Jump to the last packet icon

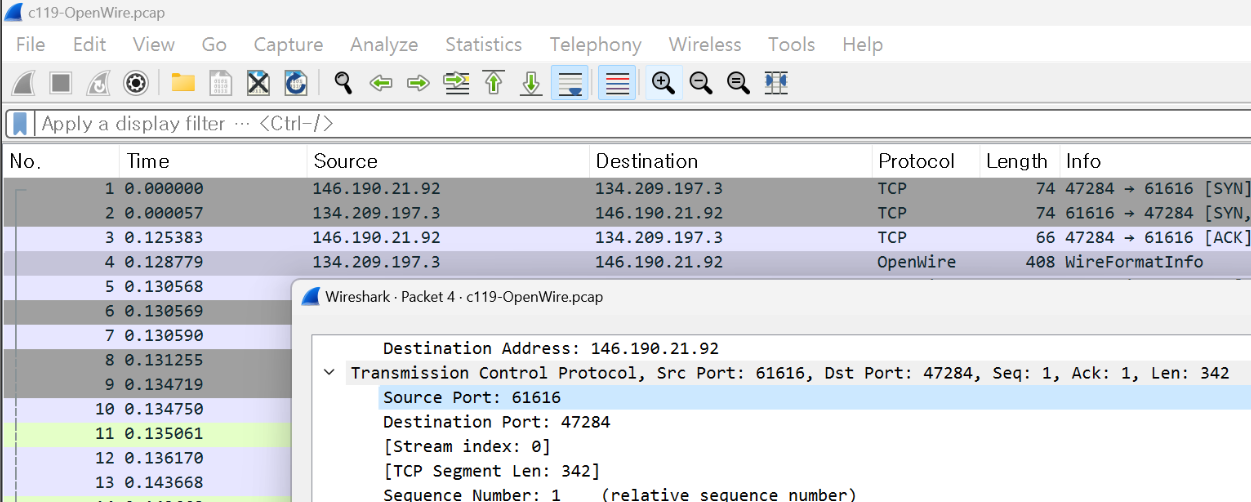(x=531, y=83)
